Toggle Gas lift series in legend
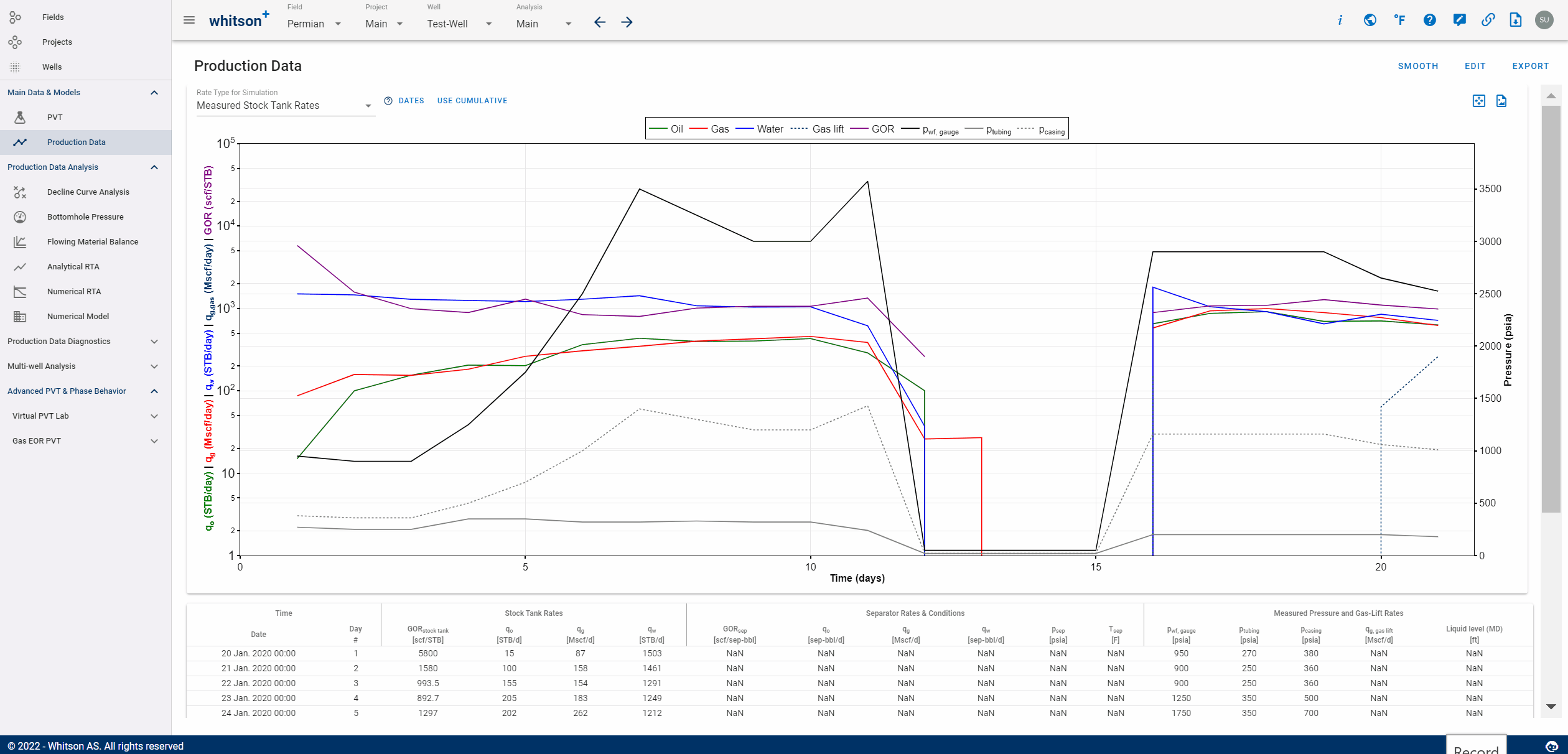Screen dimensions: 1568x754 pos(817,129)
